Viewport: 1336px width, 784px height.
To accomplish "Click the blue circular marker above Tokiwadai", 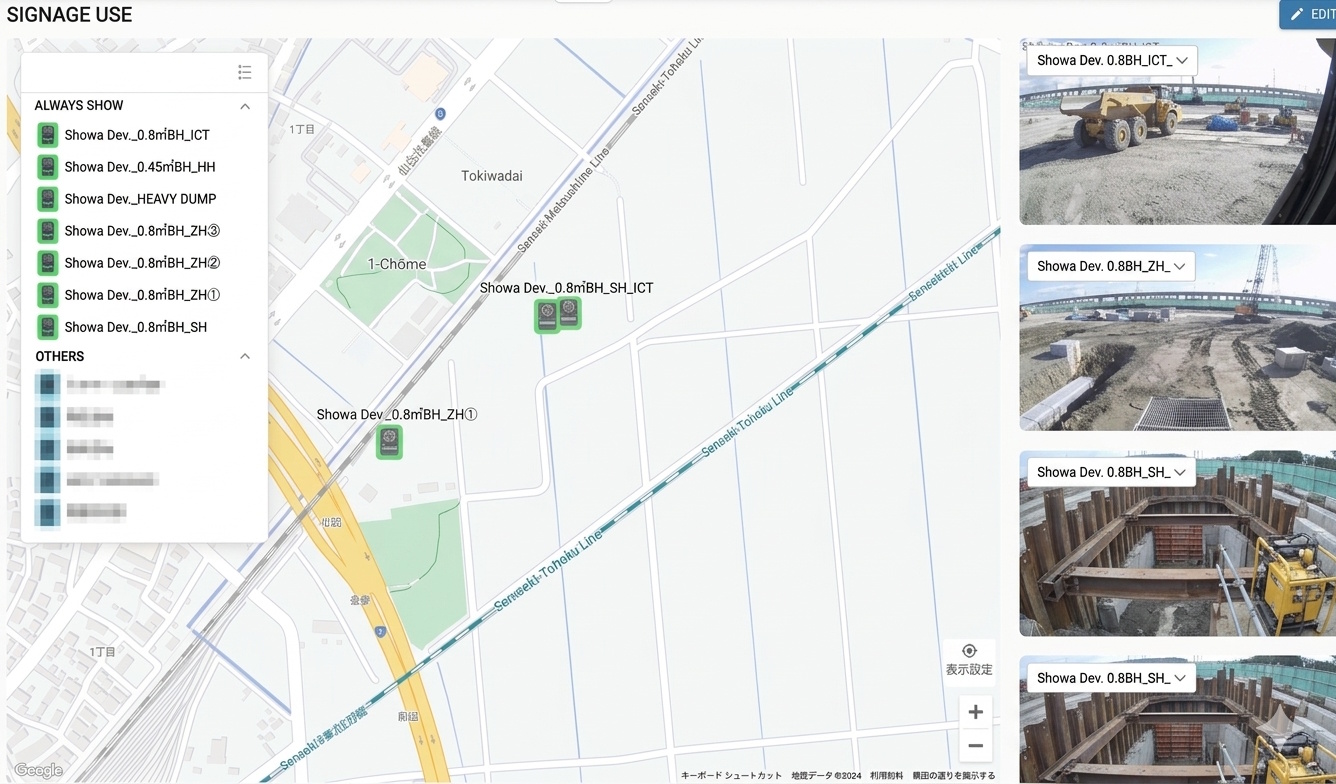I will (x=441, y=113).
